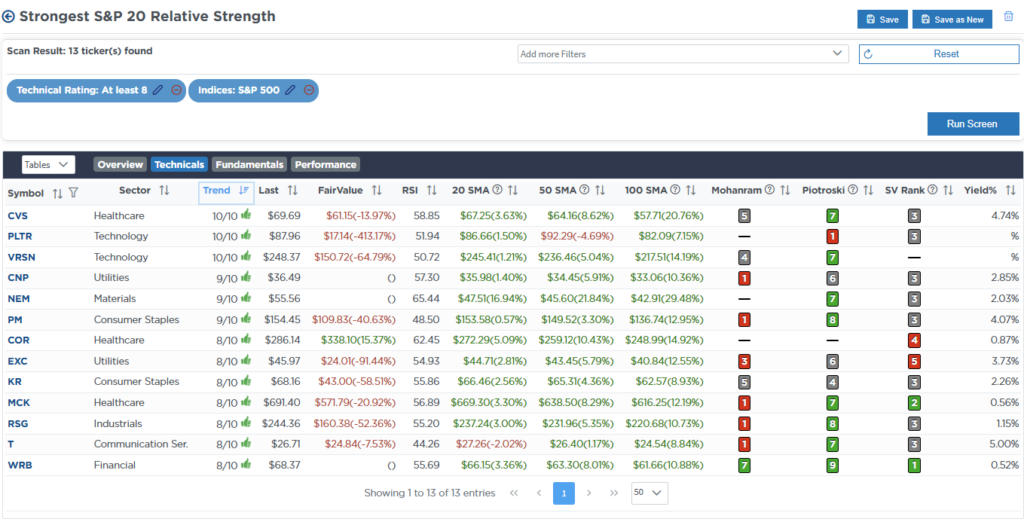This screenshot has height=519, width=1024.
Task: Open the RSG ticker link
Action: coord(18,423)
